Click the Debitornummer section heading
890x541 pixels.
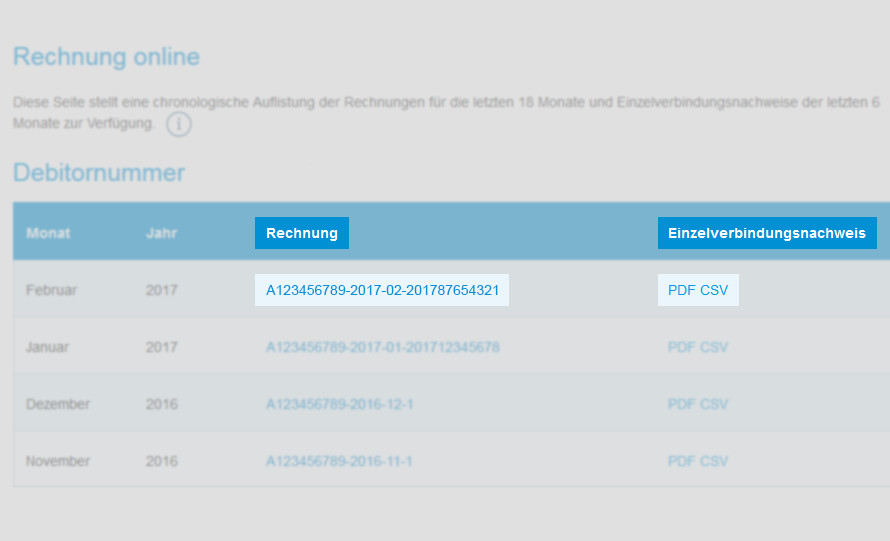[x=99, y=173]
